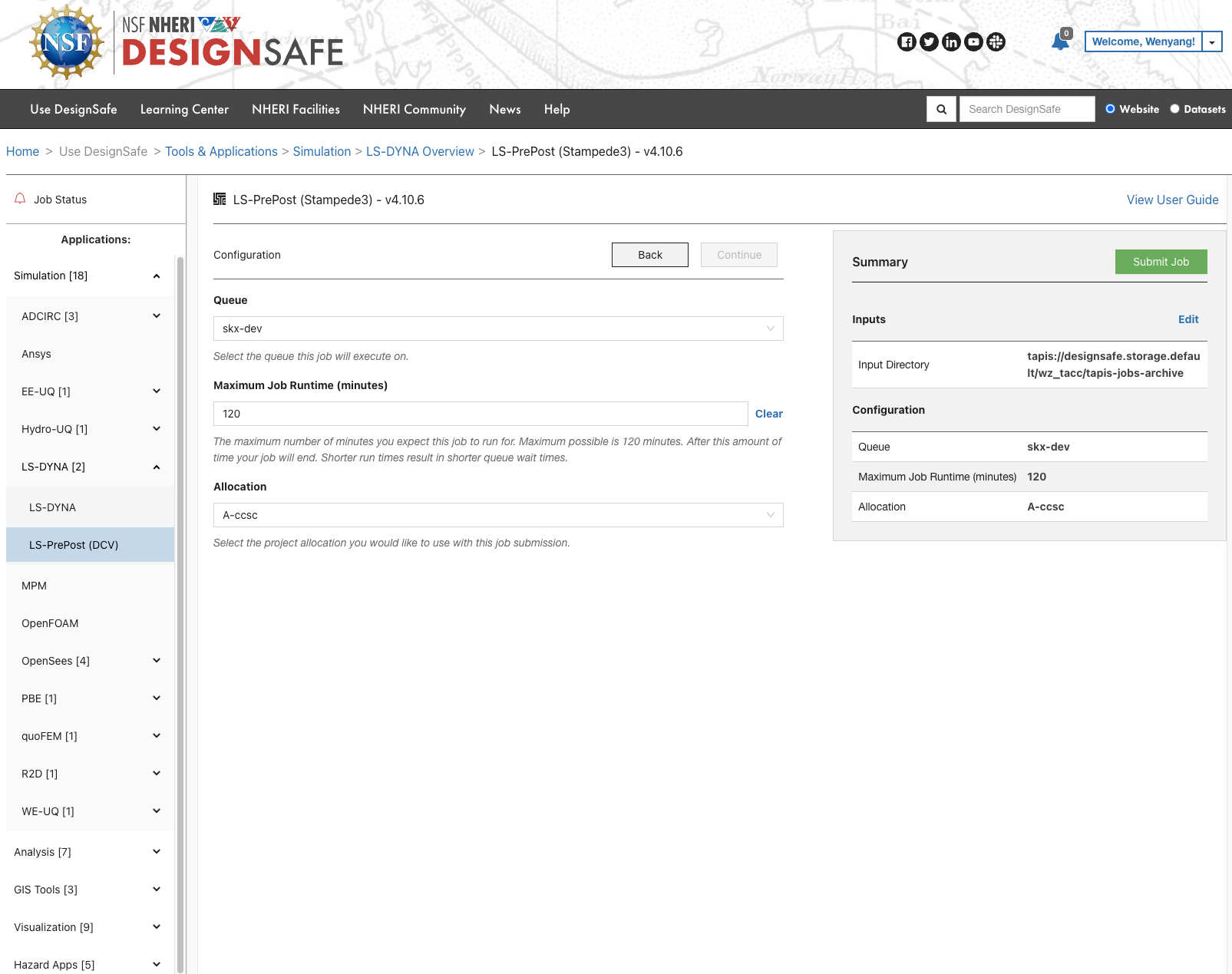Open the View User Guide link
The height and width of the screenshot is (974, 1232).
pyautogui.click(x=1172, y=200)
